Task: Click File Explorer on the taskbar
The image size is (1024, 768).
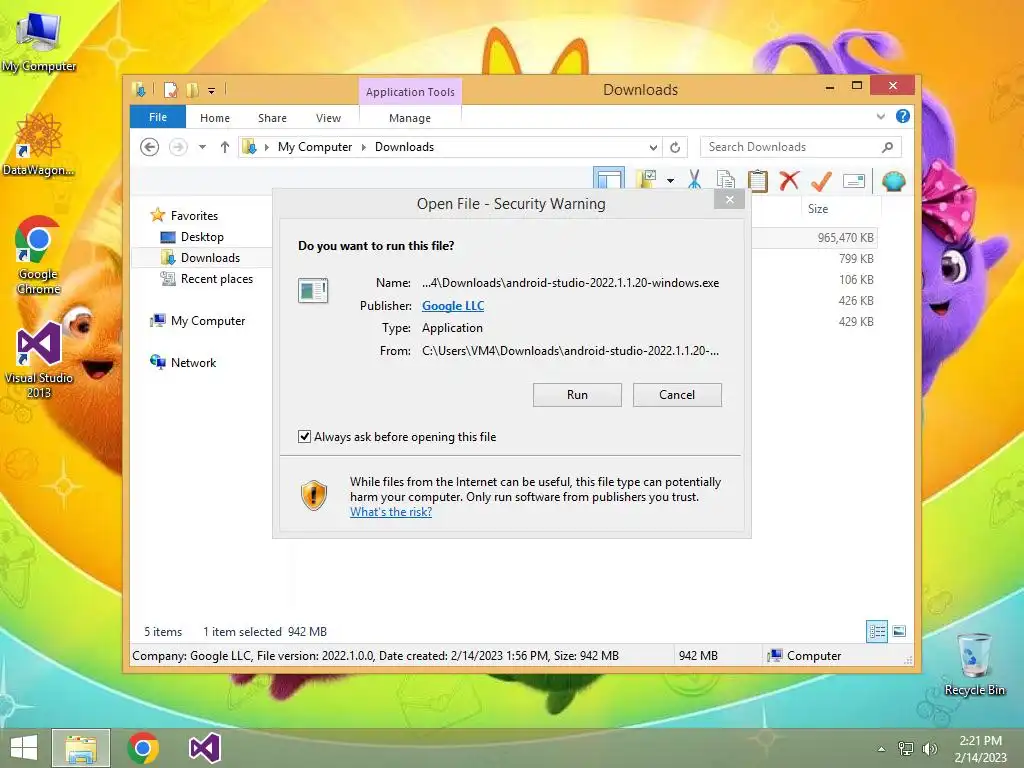Action: (x=81, y=748)
